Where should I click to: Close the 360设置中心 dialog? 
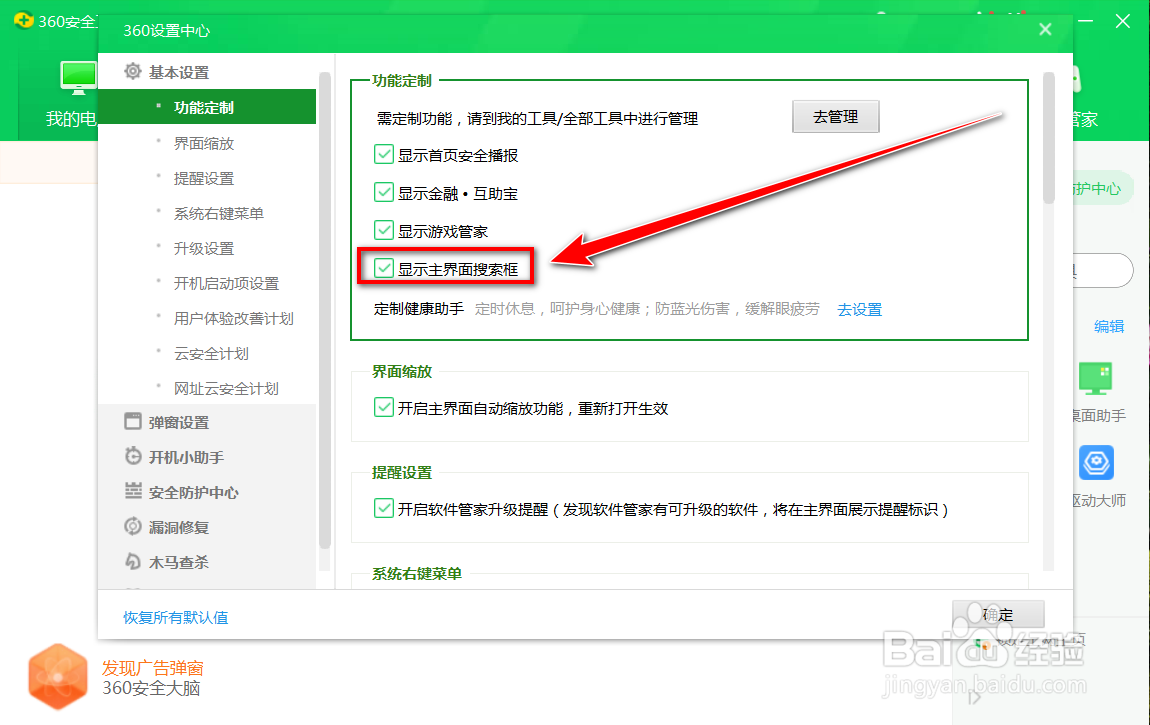(x=1045, y=29)
